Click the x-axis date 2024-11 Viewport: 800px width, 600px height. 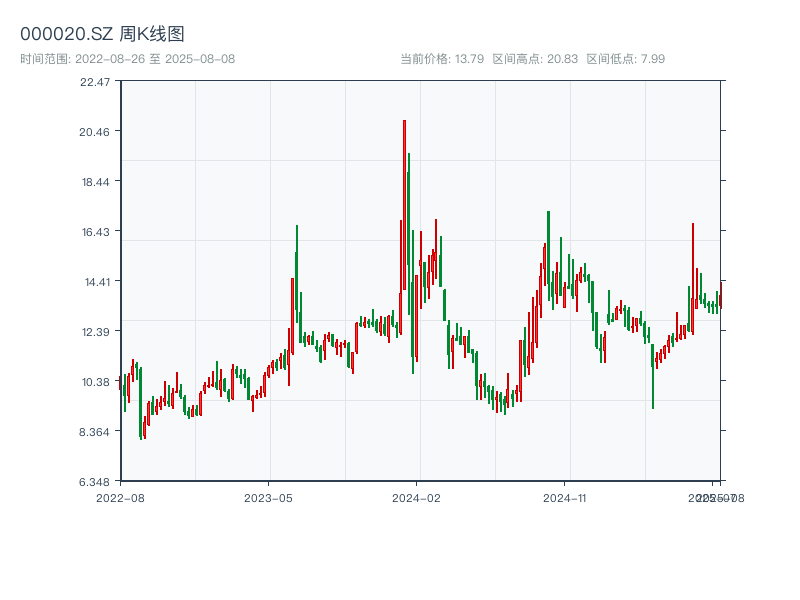(564, 498)
